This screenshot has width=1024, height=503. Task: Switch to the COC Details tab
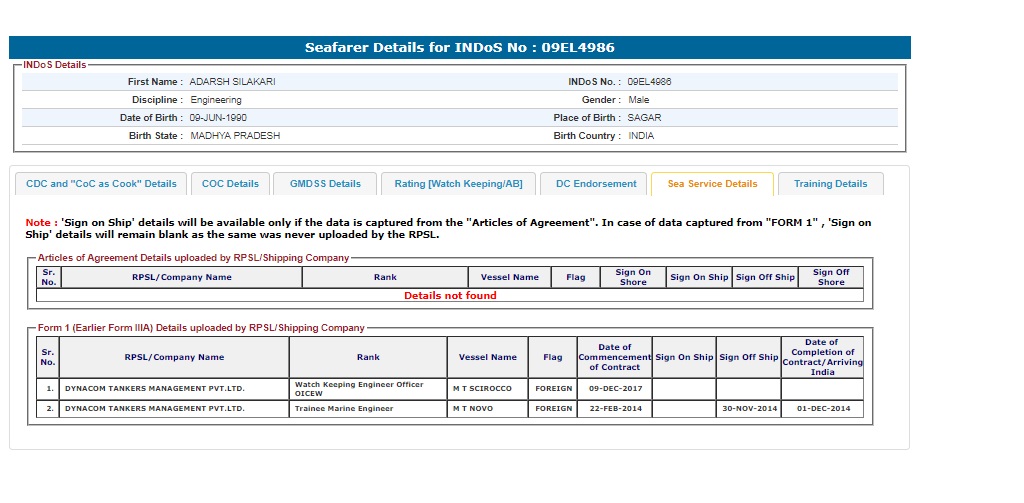(230, 184)
